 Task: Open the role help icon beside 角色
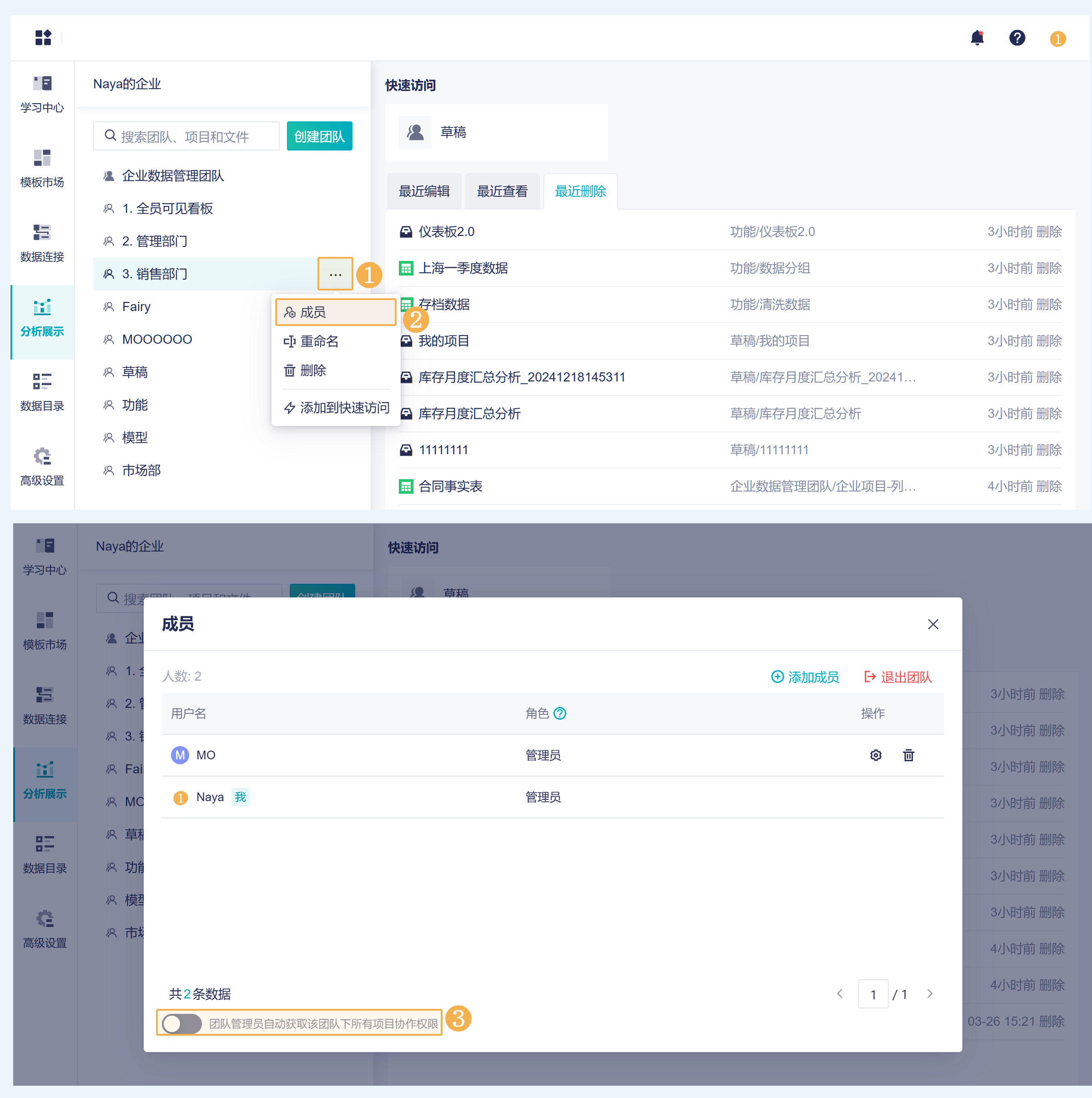pos(559,713)
